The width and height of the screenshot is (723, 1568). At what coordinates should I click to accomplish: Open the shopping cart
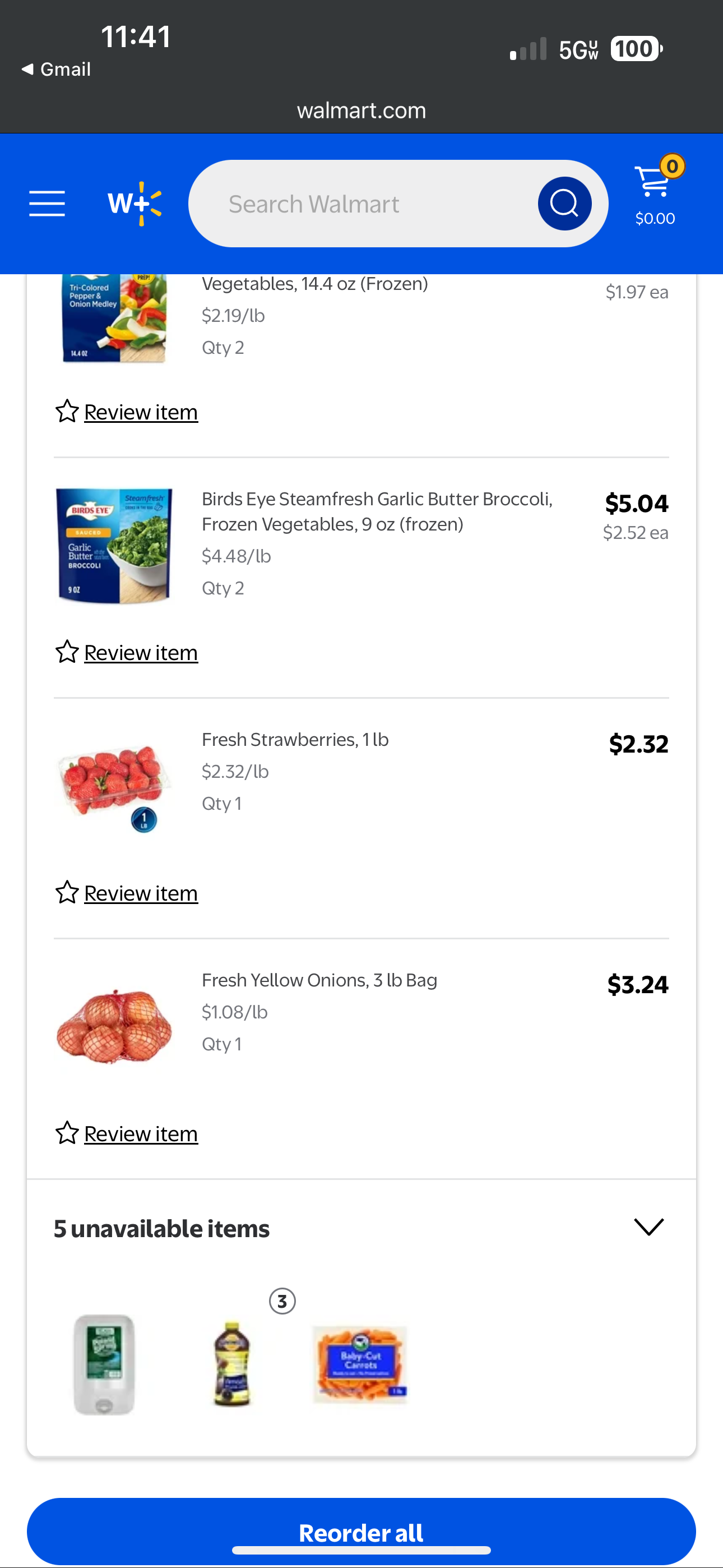(655, 193)
